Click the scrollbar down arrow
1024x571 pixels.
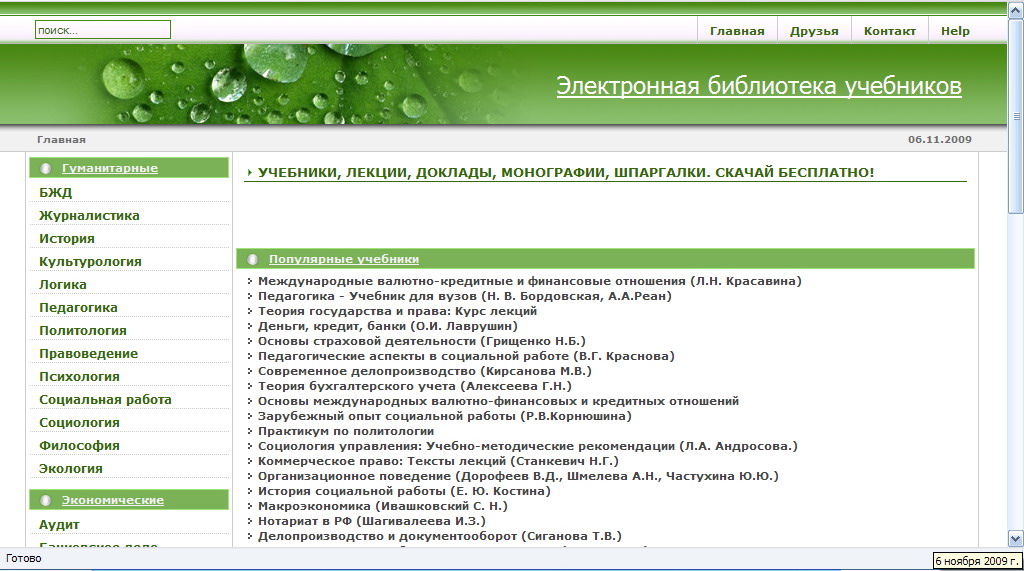point(1016,539)
